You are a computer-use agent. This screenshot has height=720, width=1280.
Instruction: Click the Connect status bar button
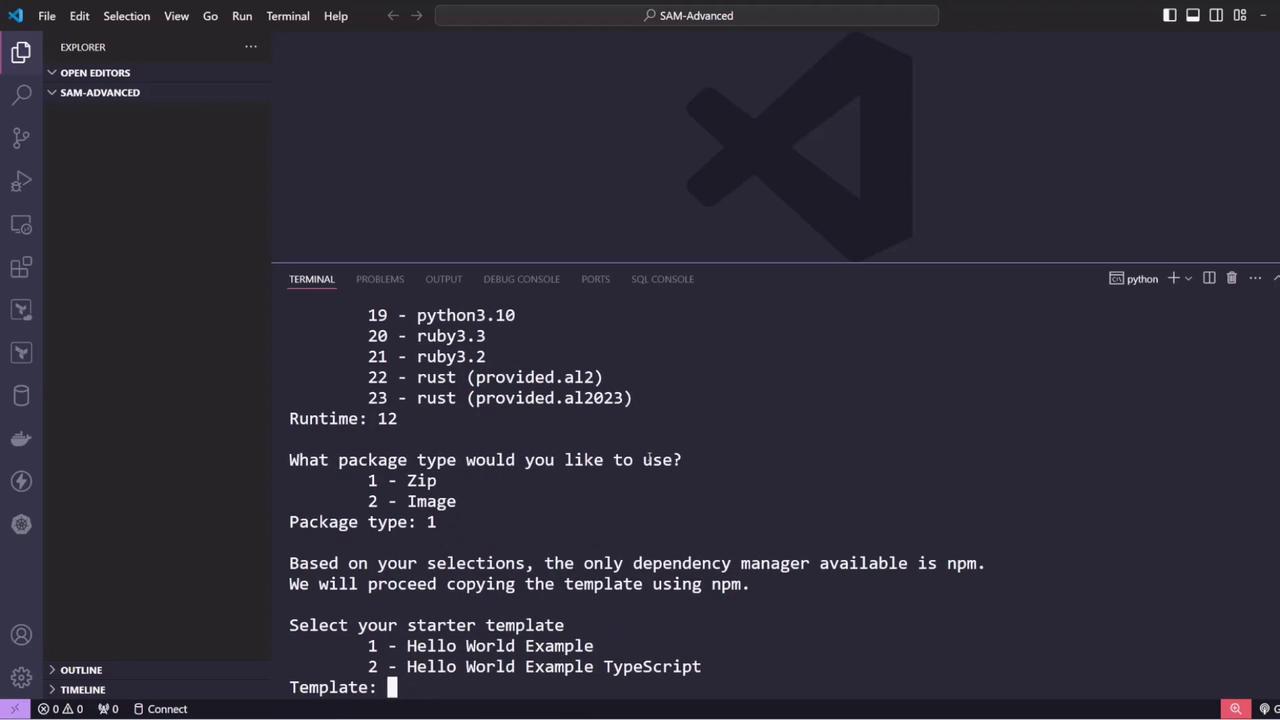[161, 709]
